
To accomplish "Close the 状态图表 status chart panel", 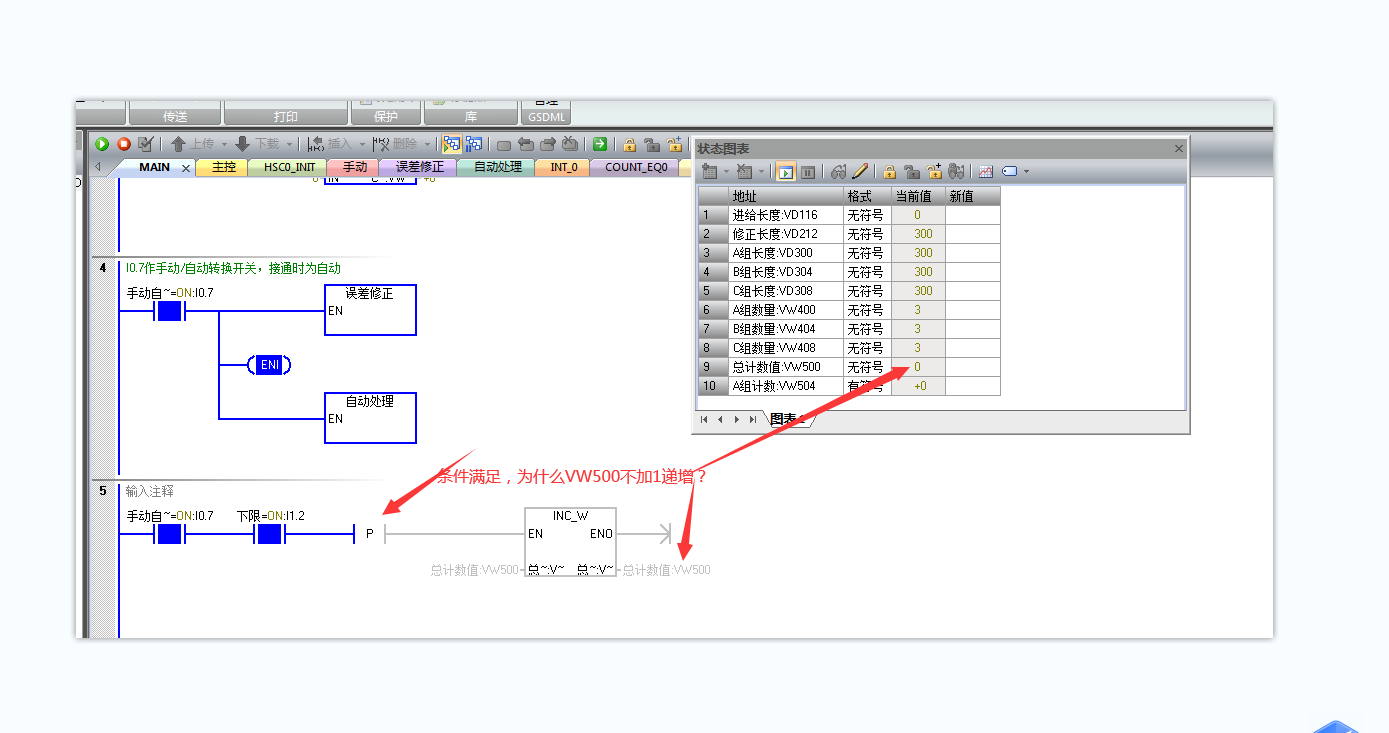I will click(1178, 149).
